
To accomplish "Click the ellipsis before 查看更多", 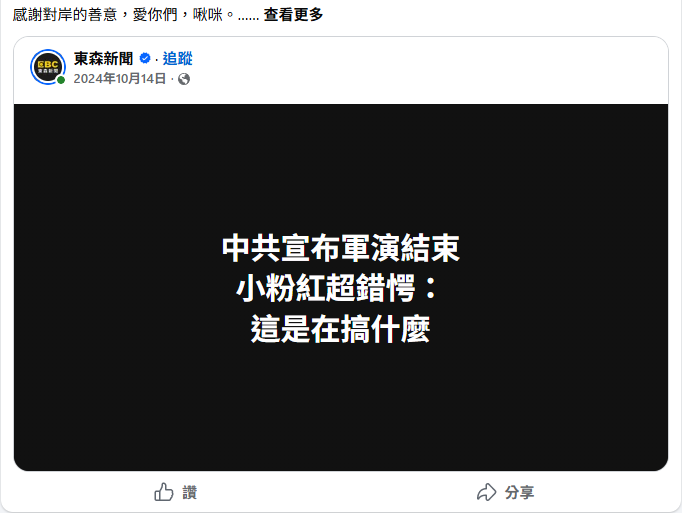I will [248, 19].
